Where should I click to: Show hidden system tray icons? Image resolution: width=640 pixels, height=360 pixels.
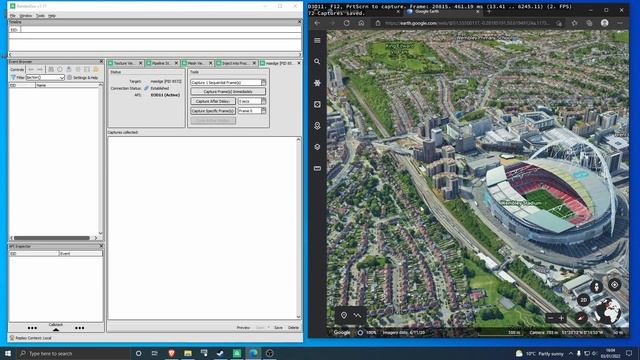pos(571,353)
